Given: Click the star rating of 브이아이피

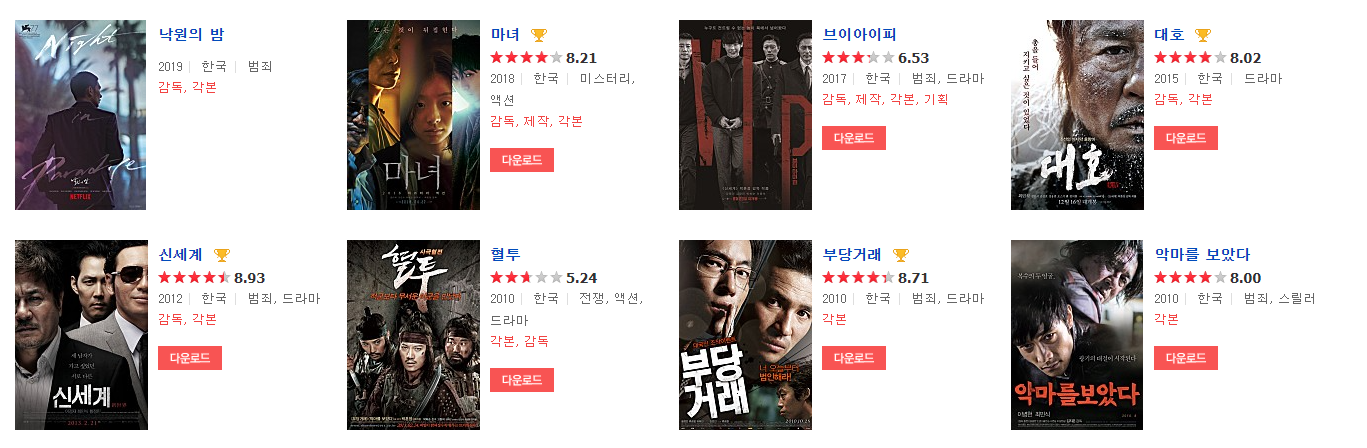Looking at the screenshot, I should pos(858,58).
